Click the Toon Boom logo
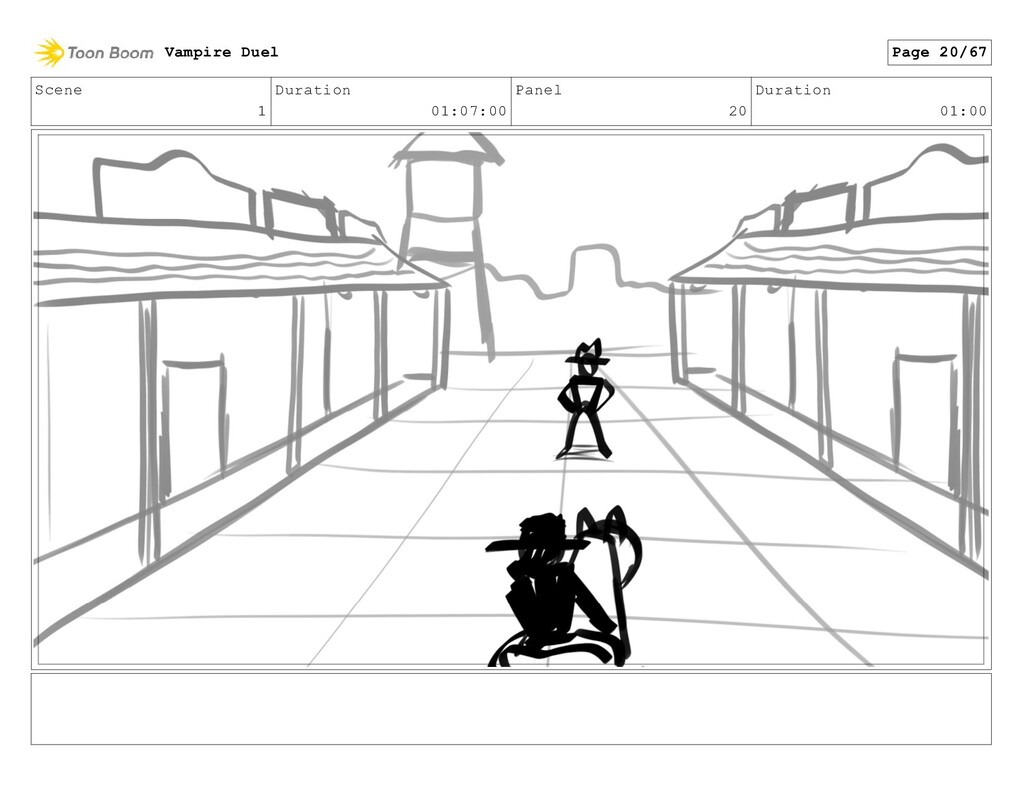The height and width of the screenshot is (791, 1024). point(93,53)
